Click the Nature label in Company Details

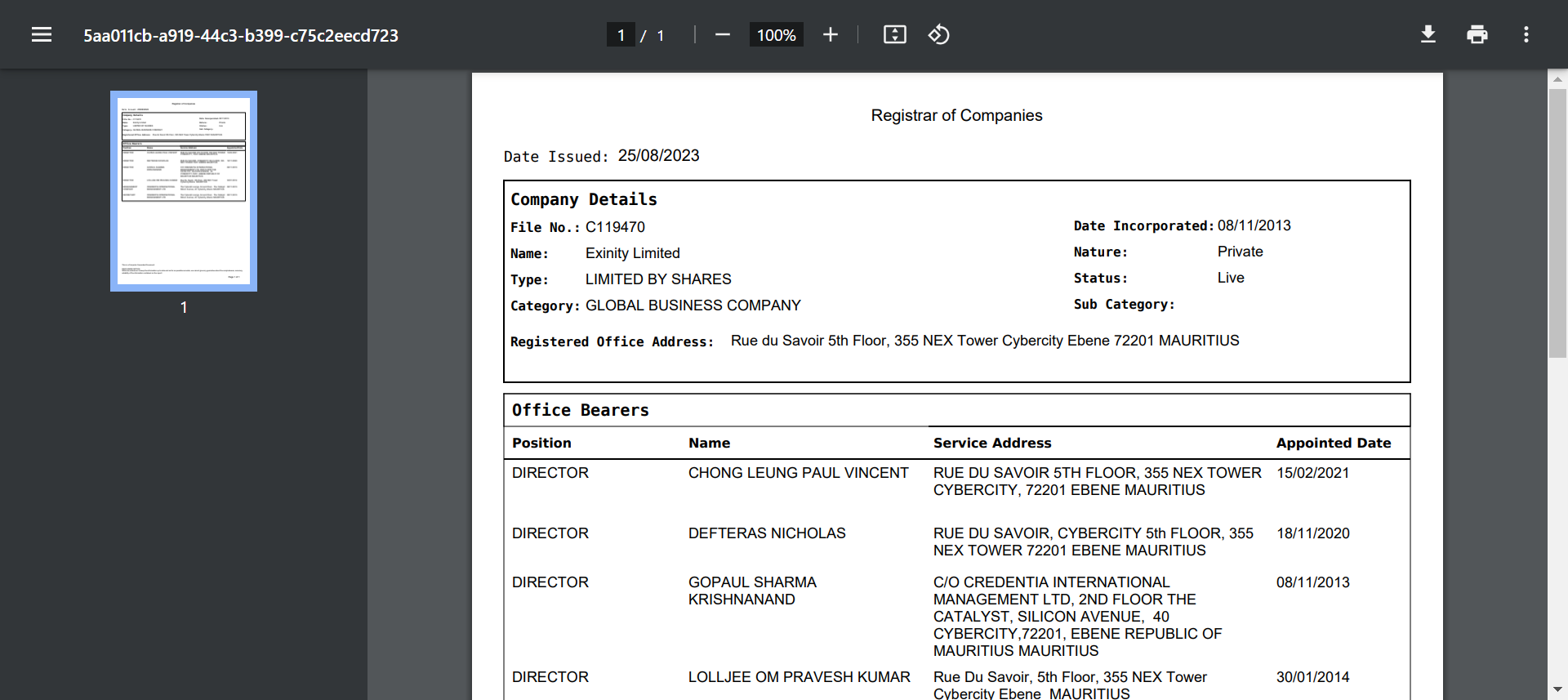(x=1100, y=252)
